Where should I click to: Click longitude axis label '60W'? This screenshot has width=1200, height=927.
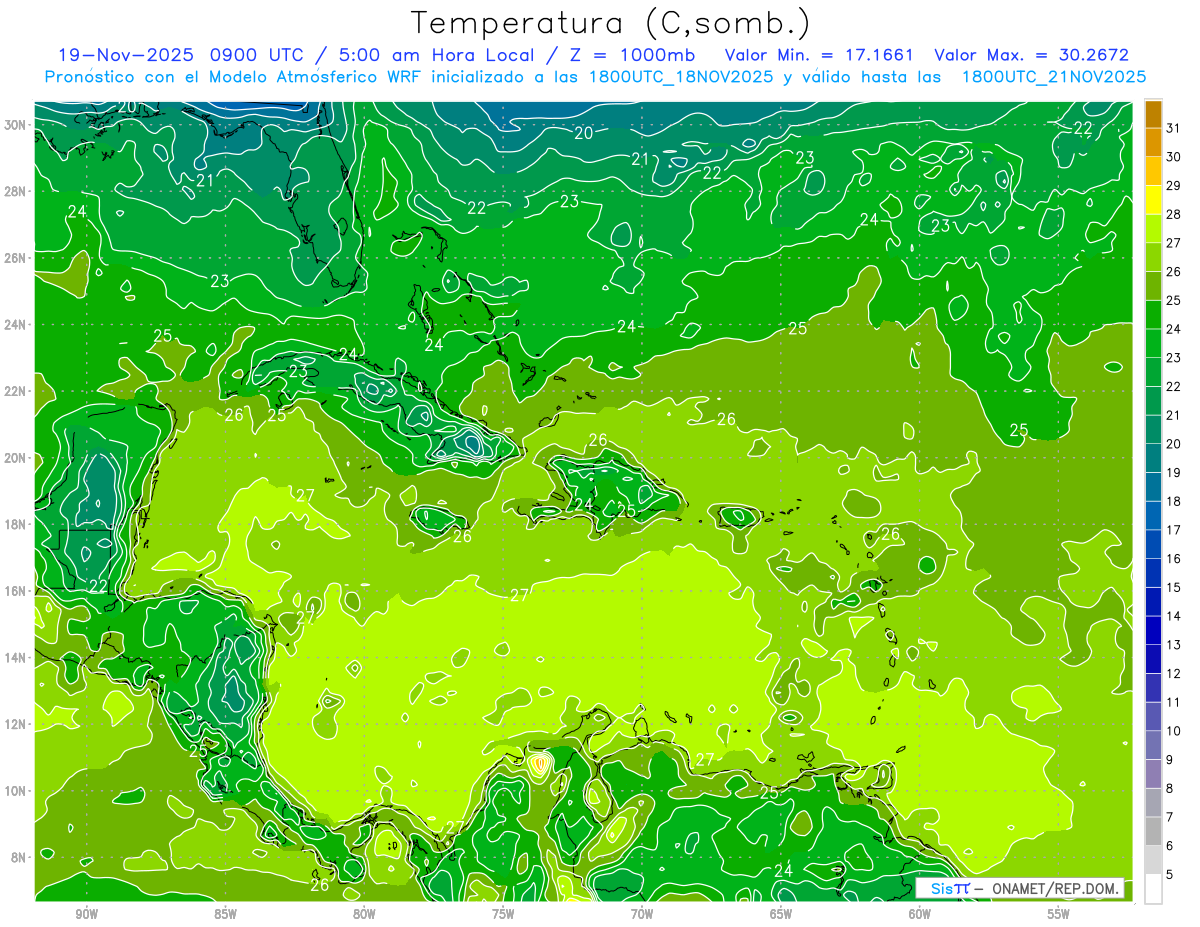(x=920, y=913)
